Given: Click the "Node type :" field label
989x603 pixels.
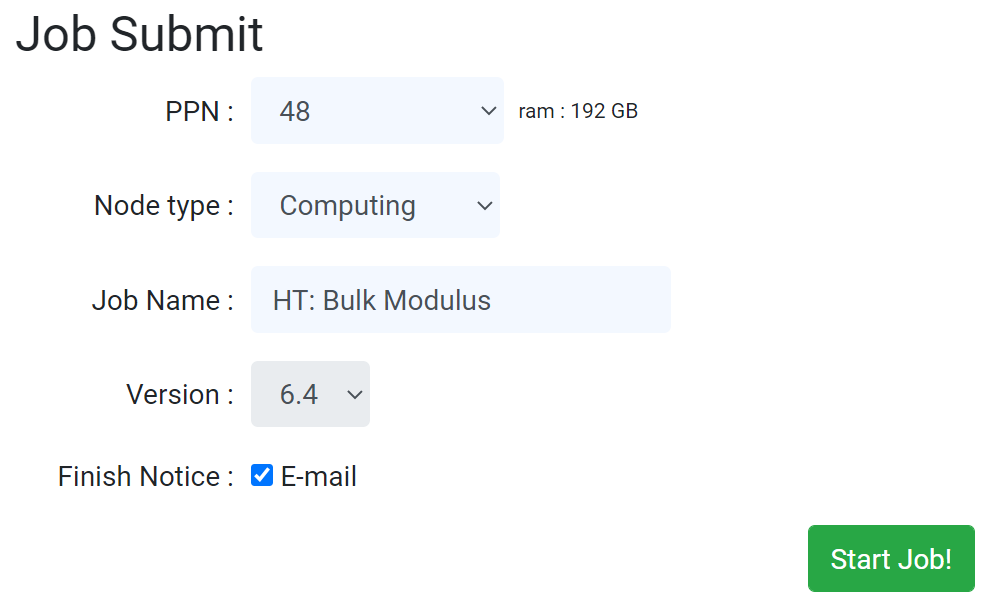Looking at the screenshot, I should pyautogui.click(x=164, y=206).
